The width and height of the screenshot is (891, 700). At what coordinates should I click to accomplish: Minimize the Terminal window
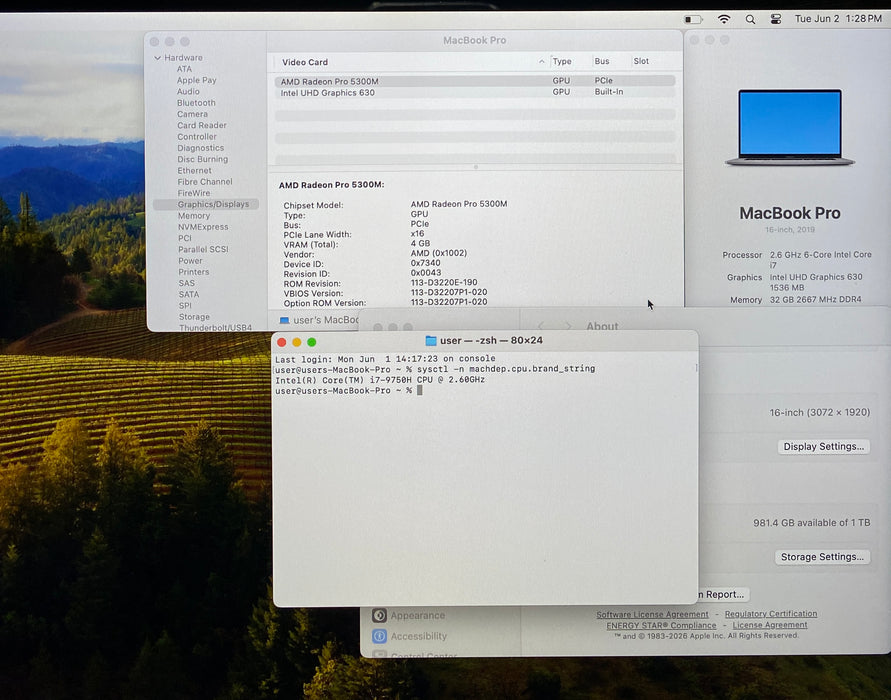297,342
